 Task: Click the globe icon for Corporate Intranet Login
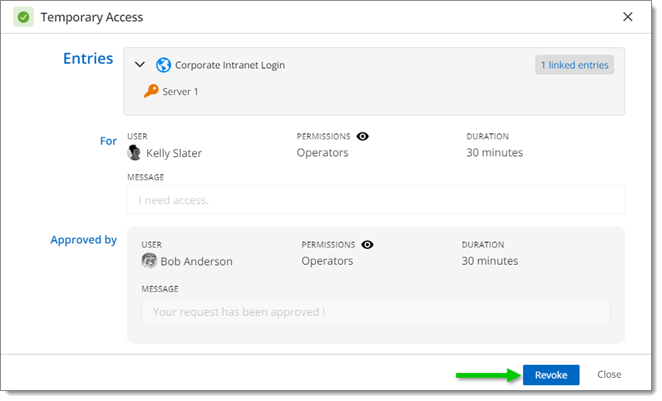pyautogui.click(x=163, y=65)
